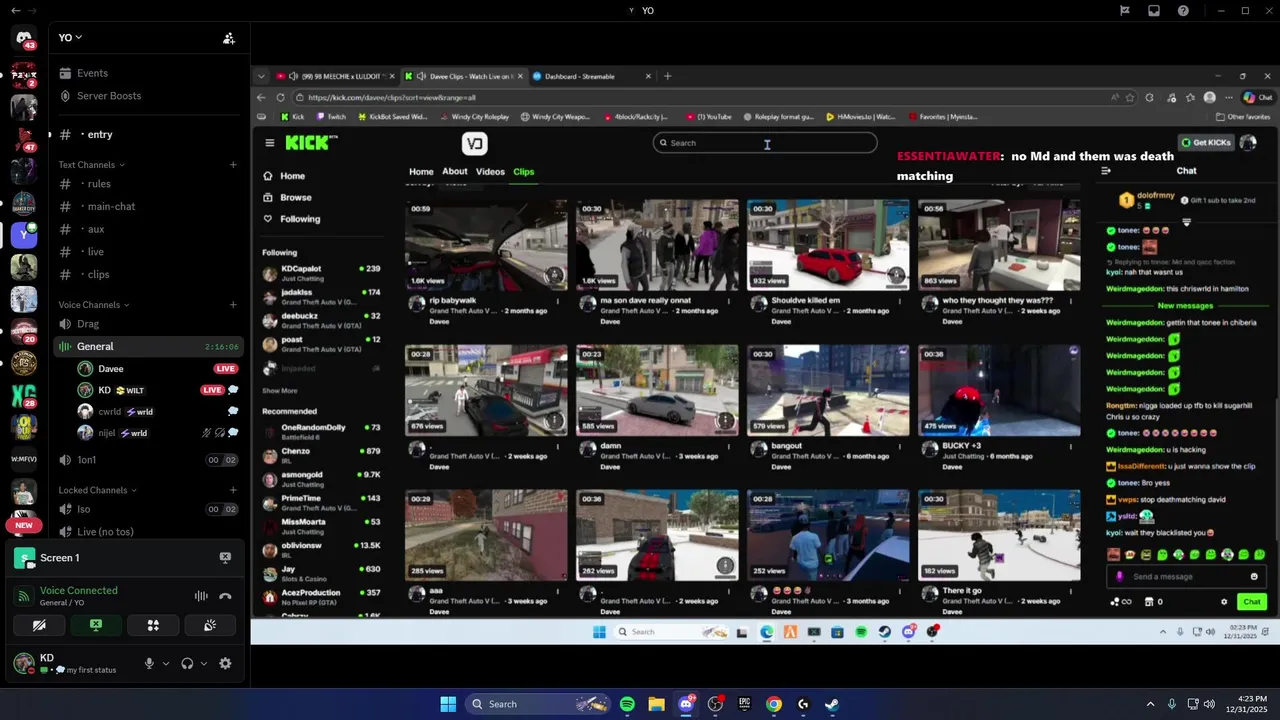Select General voice channel
The height and width of the screenshot is (720, 1280).
(148, 346)
